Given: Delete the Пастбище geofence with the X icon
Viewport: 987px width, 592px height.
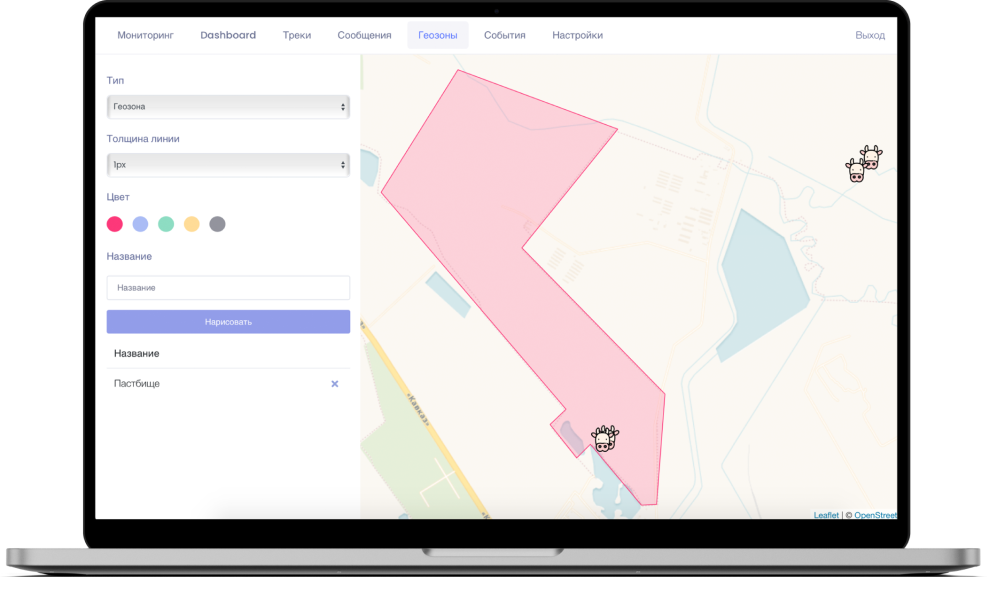Looking at the screenshot, I should pos(335,384).
